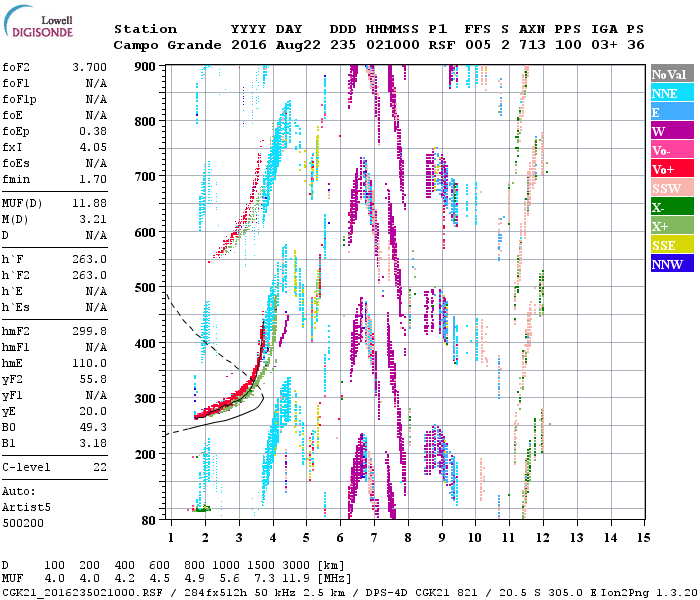This screenshot has width=700, height=600.
Task: Click the fxI value 4.05
Action: coord(93,147)
